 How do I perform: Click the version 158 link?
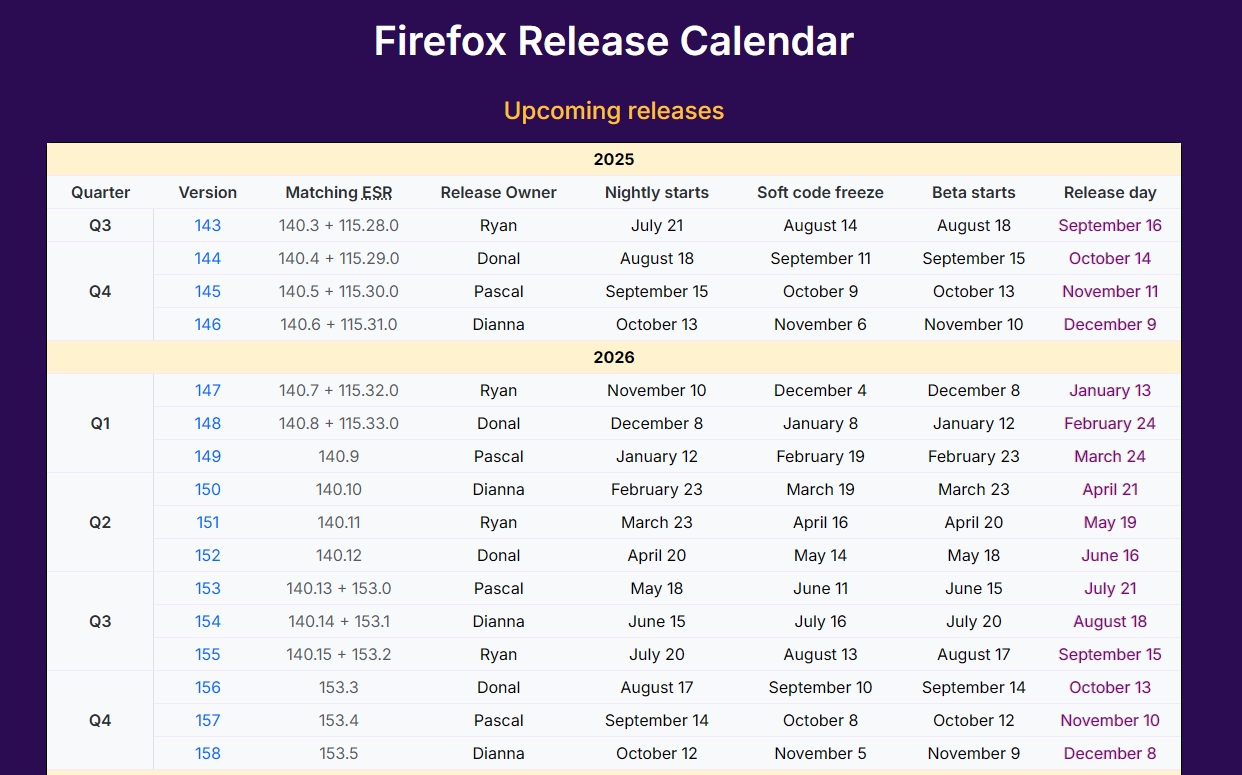tap(208, 753)
